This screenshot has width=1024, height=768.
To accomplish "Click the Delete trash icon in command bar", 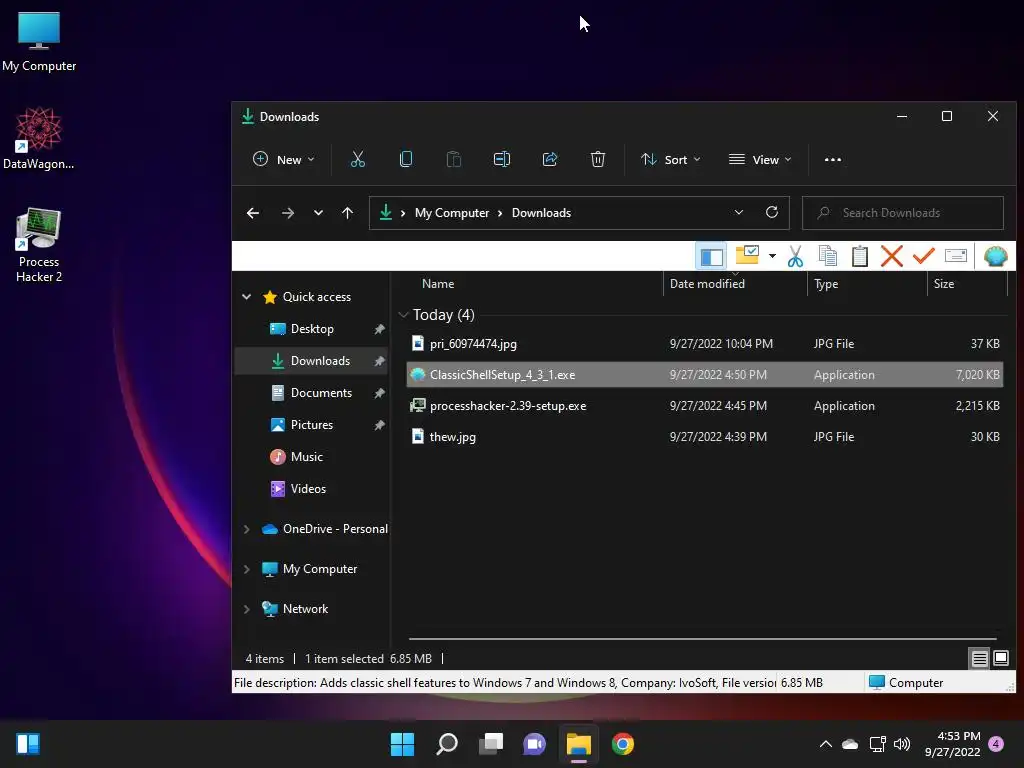I will pyautogui.click(x=598, y=159).
